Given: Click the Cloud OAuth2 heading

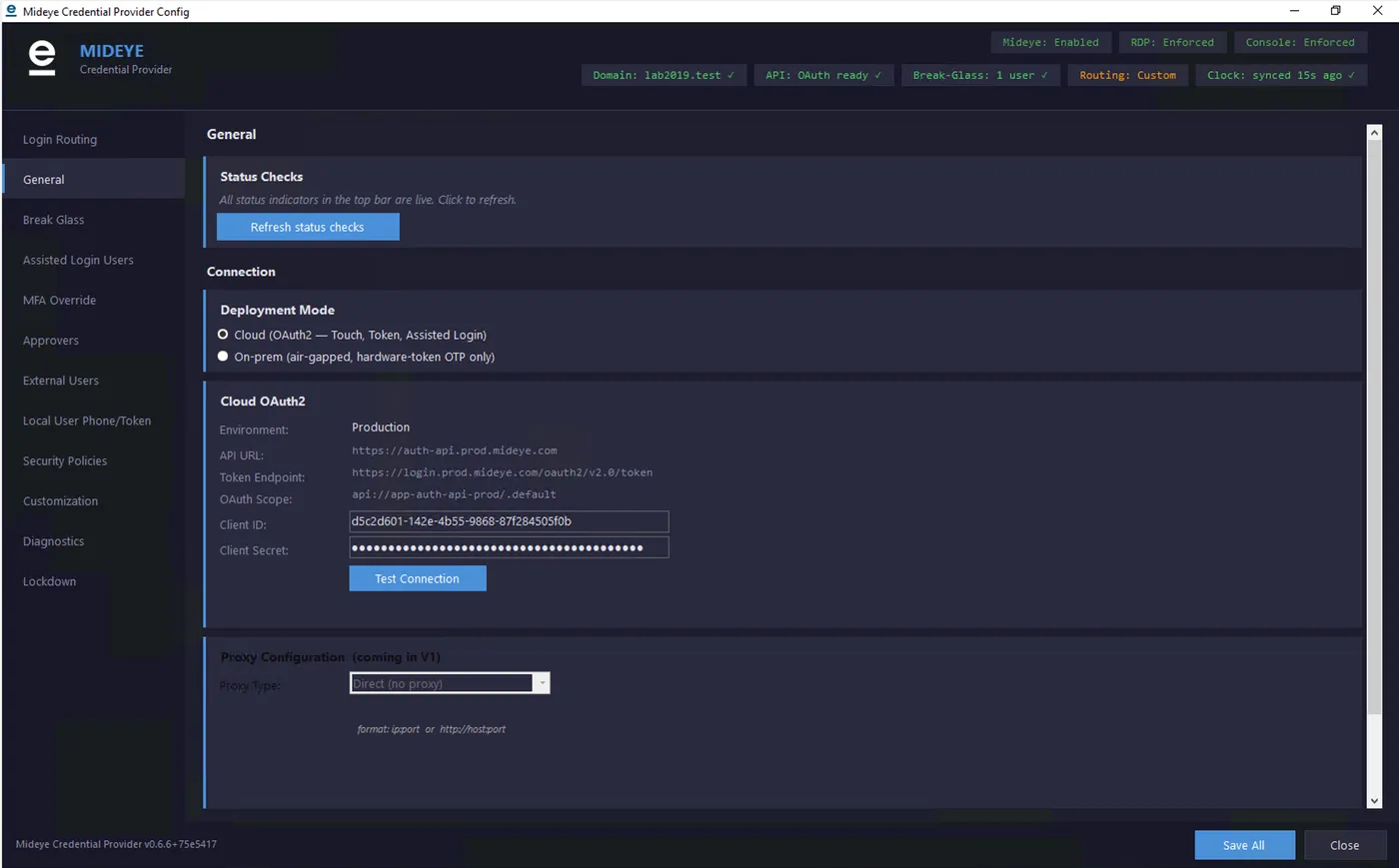Looking at the screenshot, I should pyautogui.click(x=263, y=402).
